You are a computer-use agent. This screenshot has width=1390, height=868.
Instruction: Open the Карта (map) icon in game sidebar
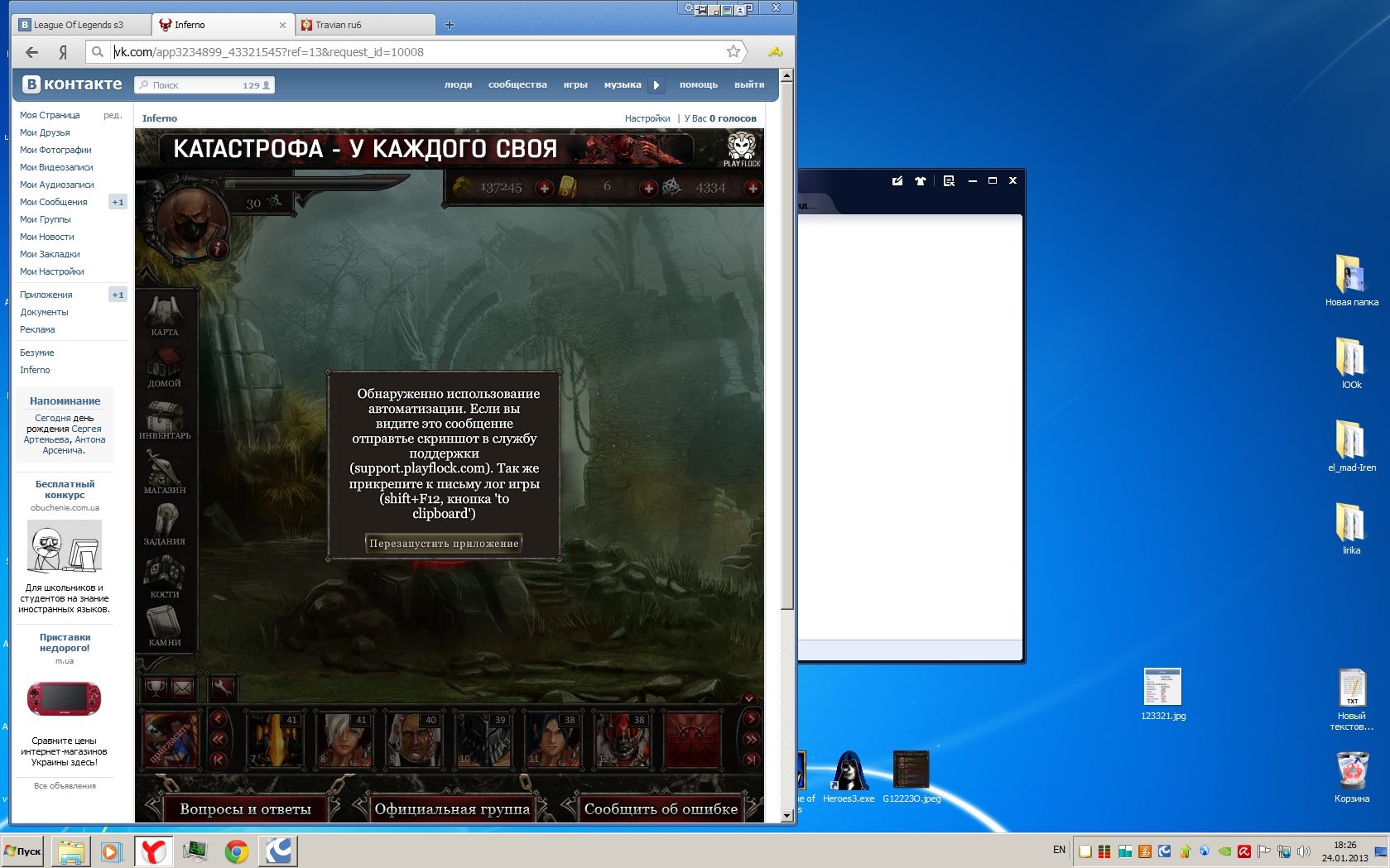coord(165,315)
